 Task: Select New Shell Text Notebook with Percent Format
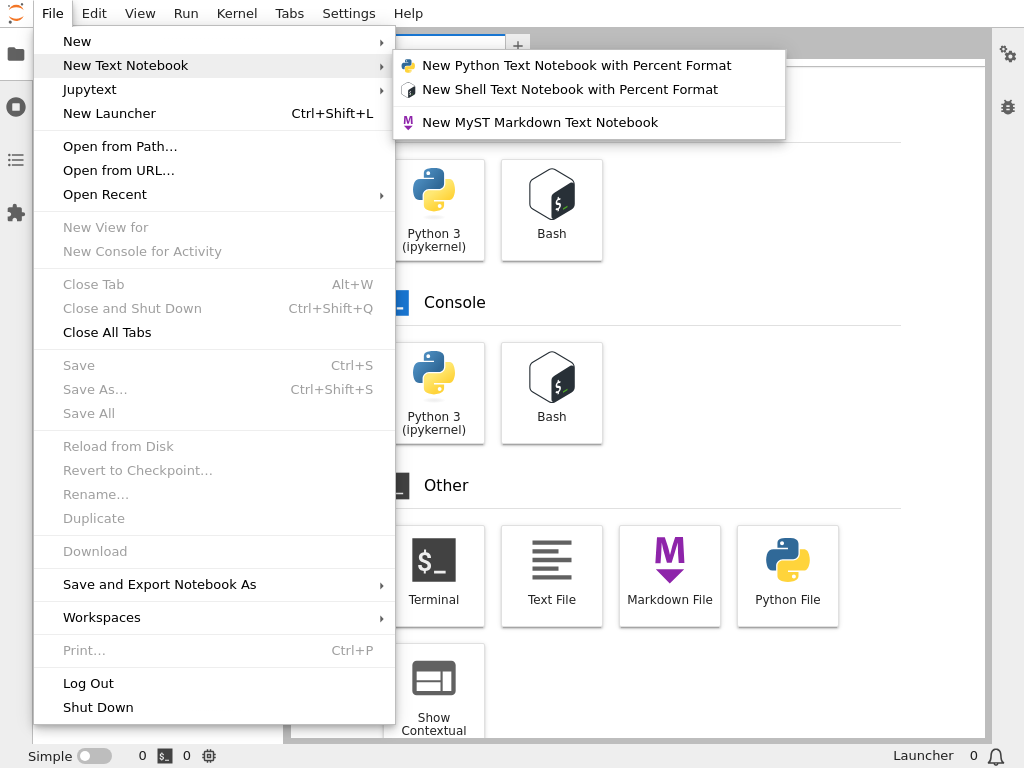click(x=589, y=90)
